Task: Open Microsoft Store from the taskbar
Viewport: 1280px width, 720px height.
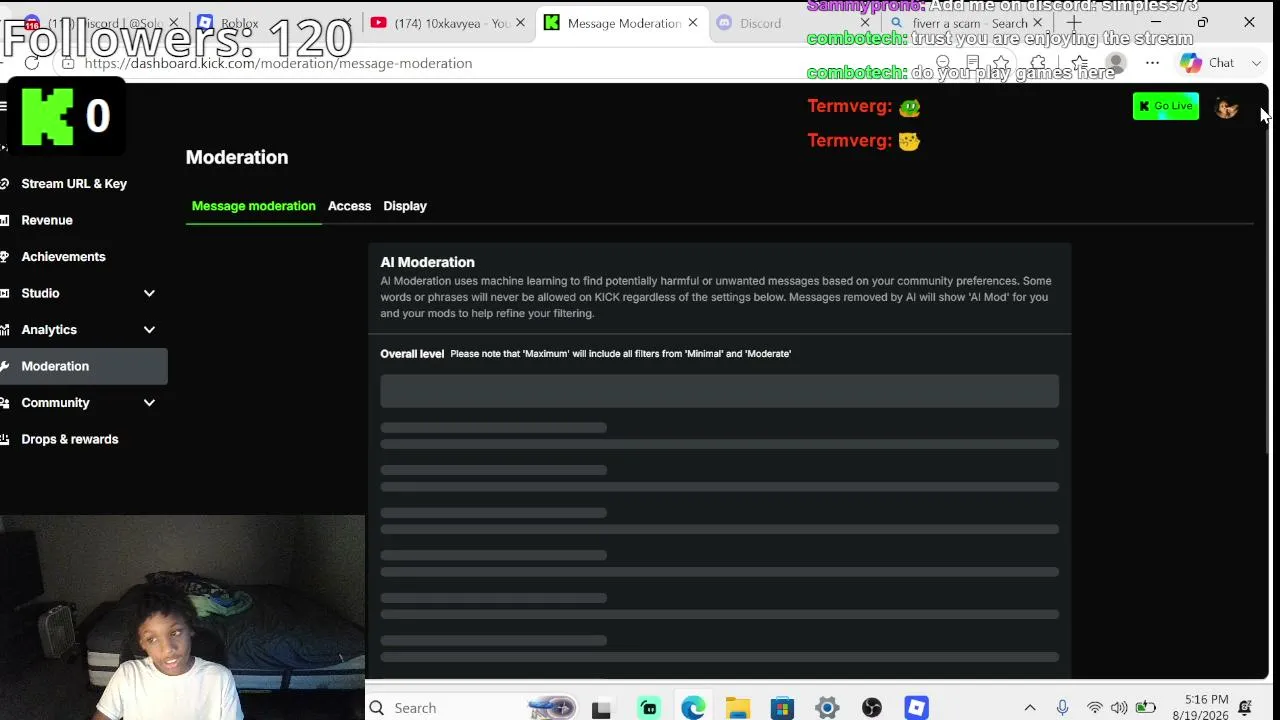Action: pos(782,709)
